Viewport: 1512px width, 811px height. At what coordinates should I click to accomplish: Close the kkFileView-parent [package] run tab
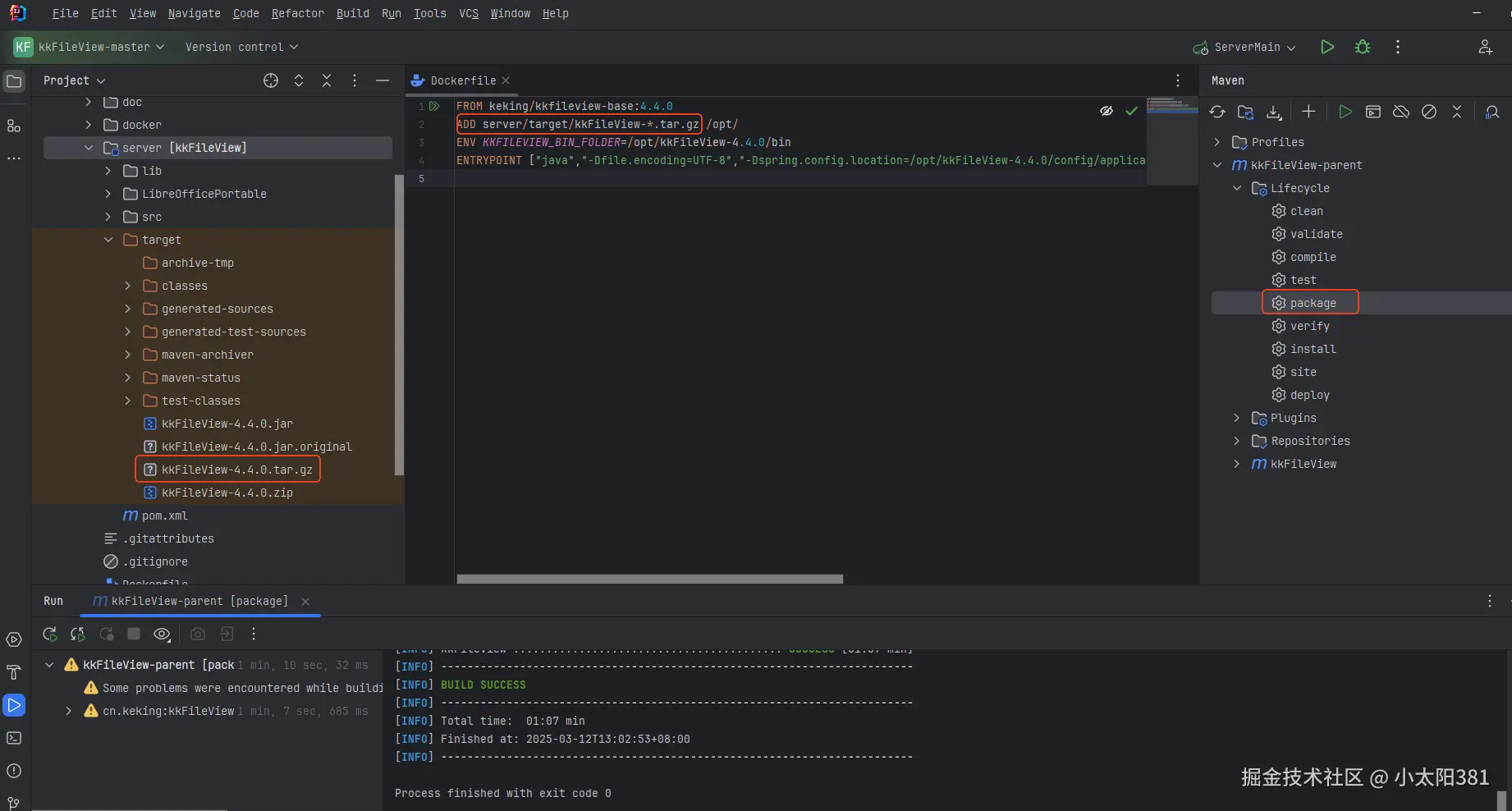305,602
